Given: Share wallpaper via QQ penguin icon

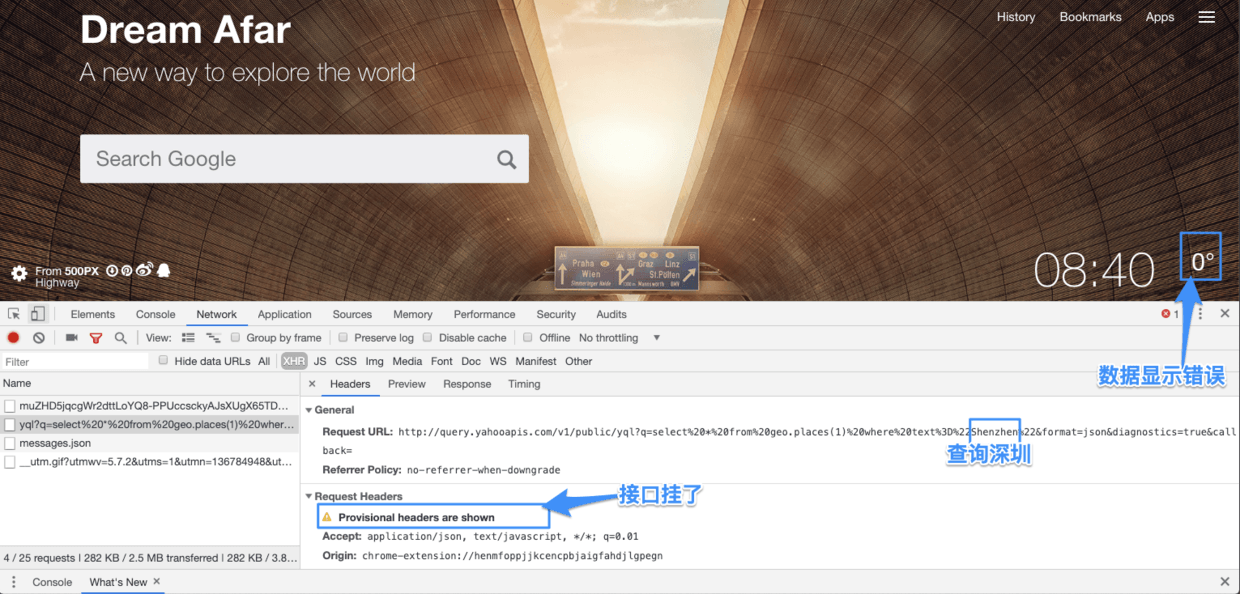Looking at the screenshot, I should [x=163, y=270].
